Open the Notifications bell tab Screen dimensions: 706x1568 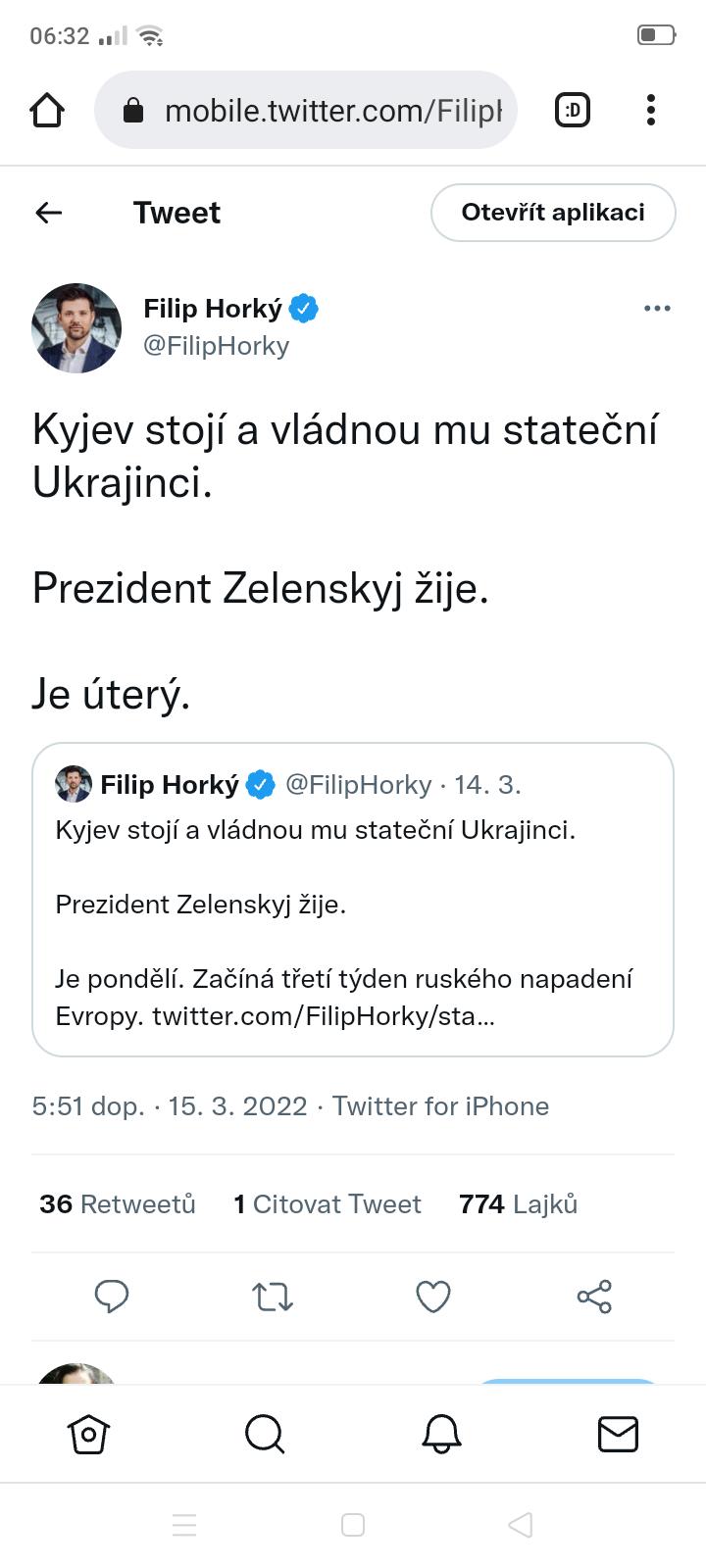tap(441, 1435)
